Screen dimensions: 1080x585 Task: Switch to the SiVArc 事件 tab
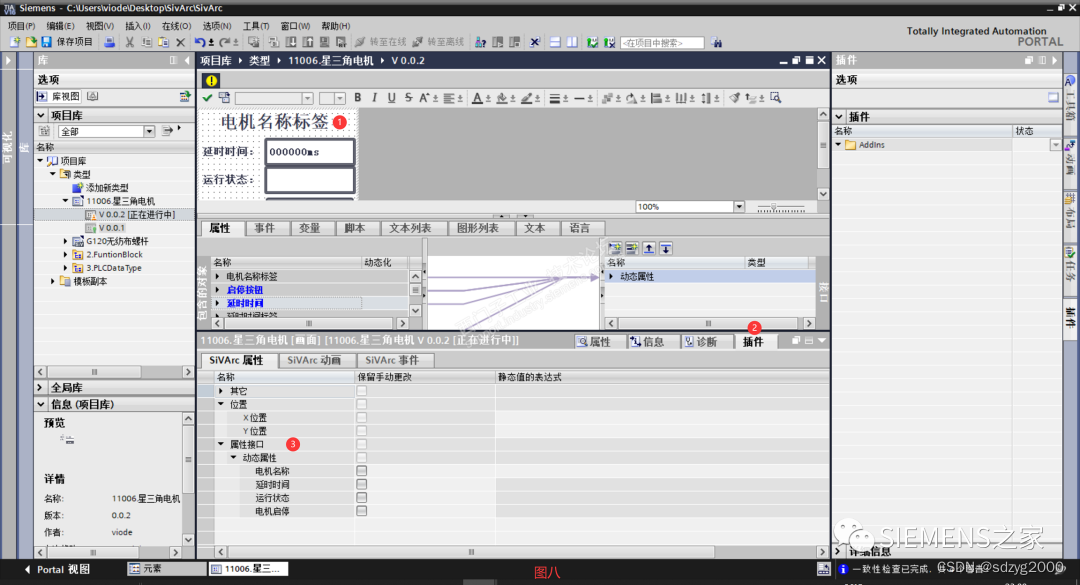click(x=392, y=360)
